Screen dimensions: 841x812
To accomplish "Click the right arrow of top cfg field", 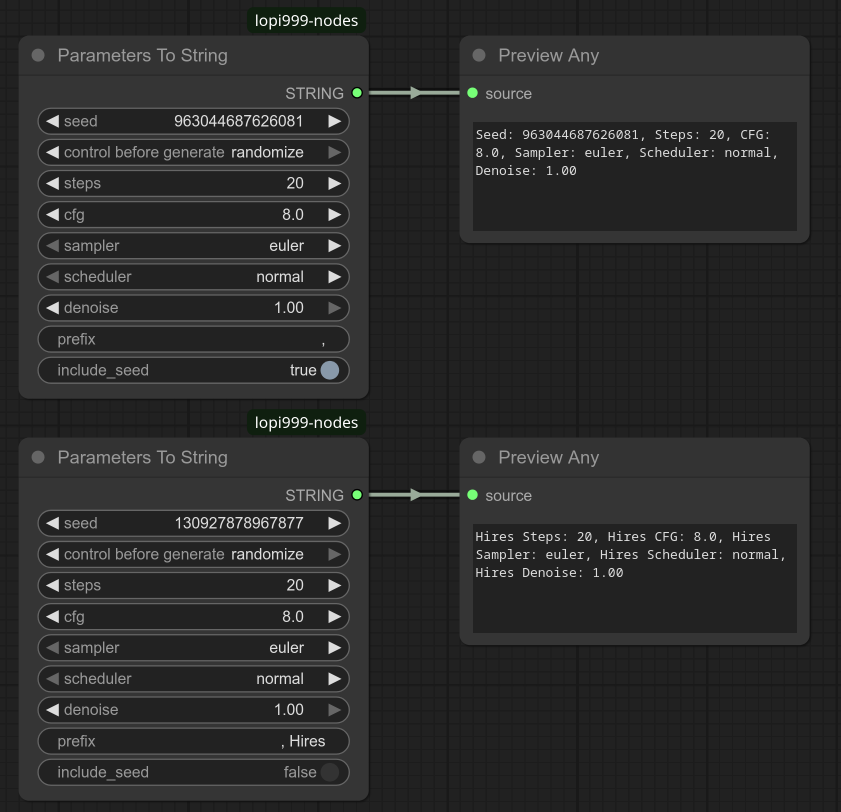I will (x=334, y=215).
